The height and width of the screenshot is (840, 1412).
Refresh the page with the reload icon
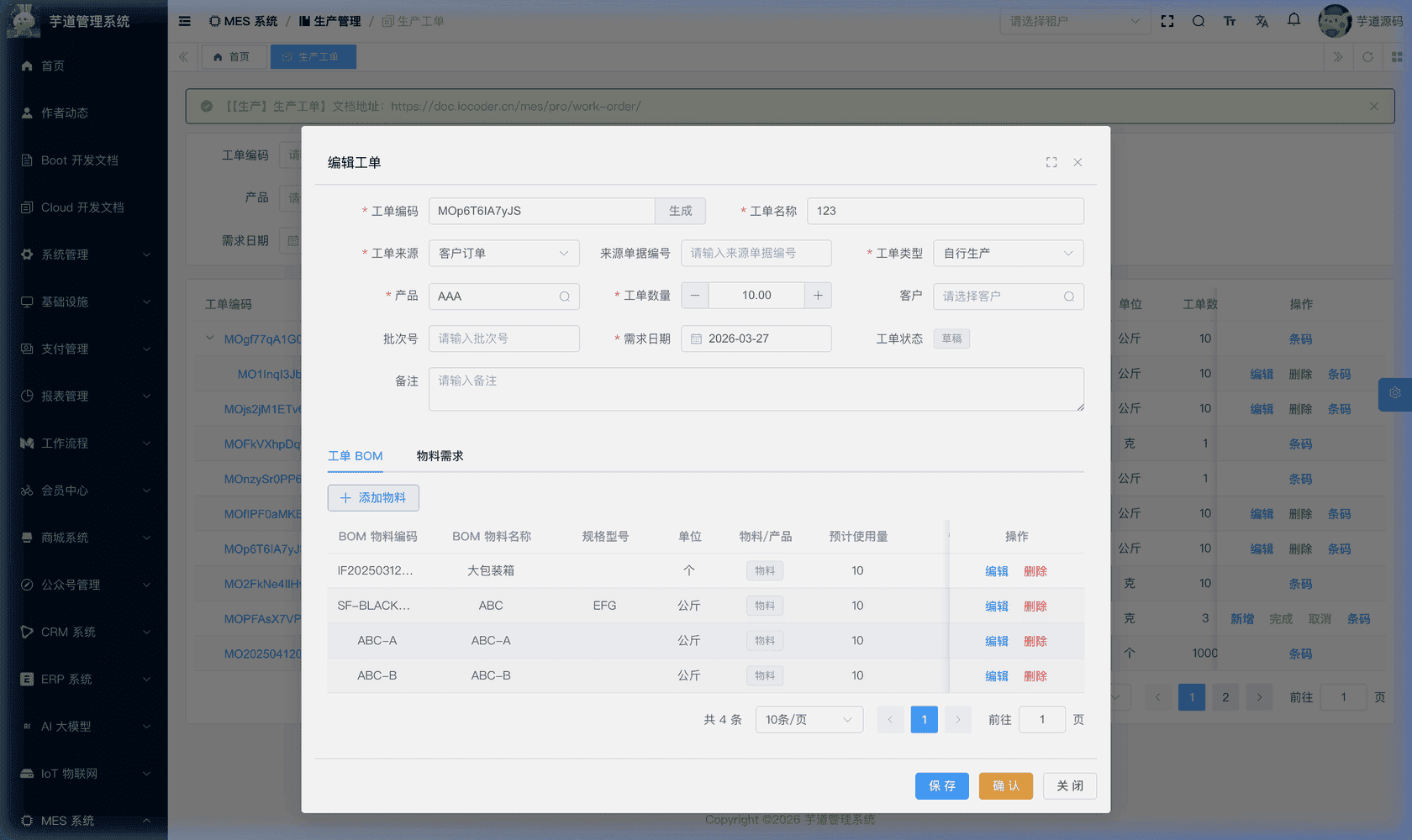point(1368,56)
